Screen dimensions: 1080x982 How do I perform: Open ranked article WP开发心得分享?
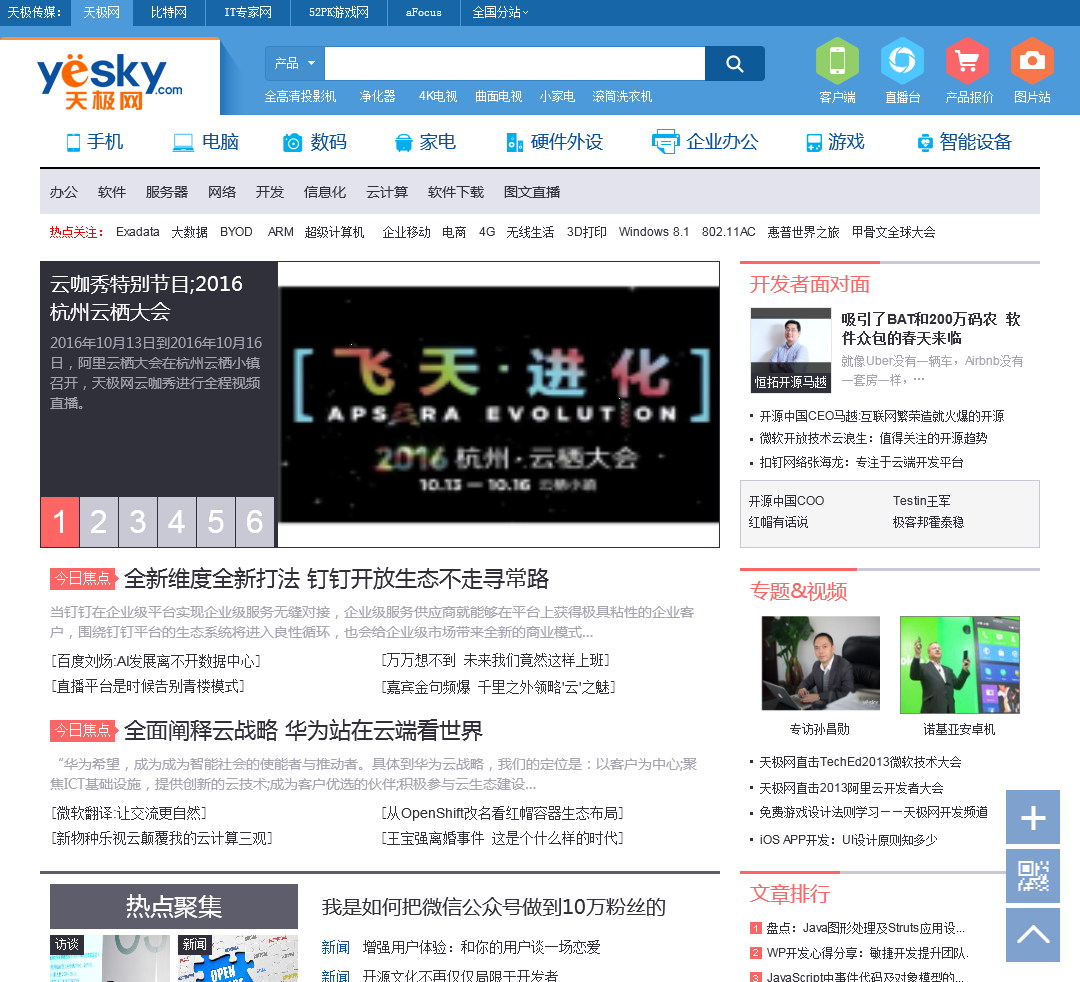coord(867,953)
